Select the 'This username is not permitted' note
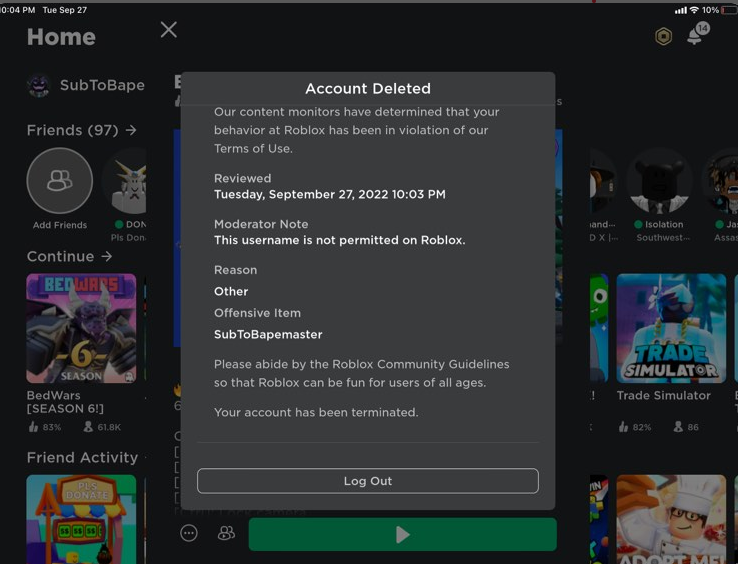738x564 pixels. click(x=339, y=240)
